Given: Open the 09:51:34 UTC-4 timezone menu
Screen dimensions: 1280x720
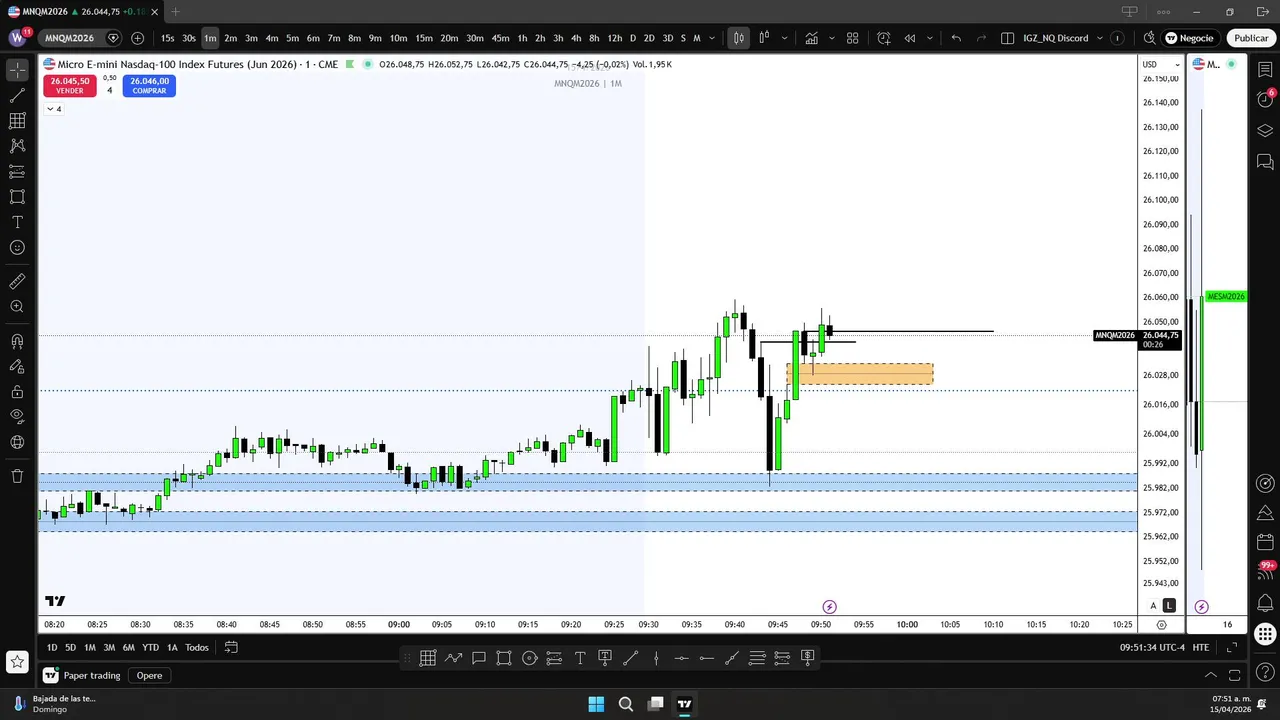Looking at the screenshot, I should coord(1152,647).
